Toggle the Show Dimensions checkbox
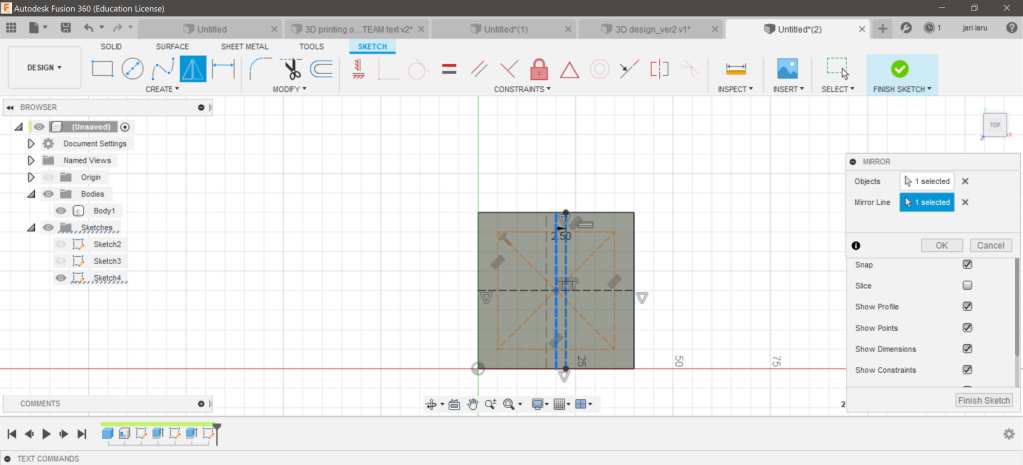1023x465 pixels. tap(968, 349)
